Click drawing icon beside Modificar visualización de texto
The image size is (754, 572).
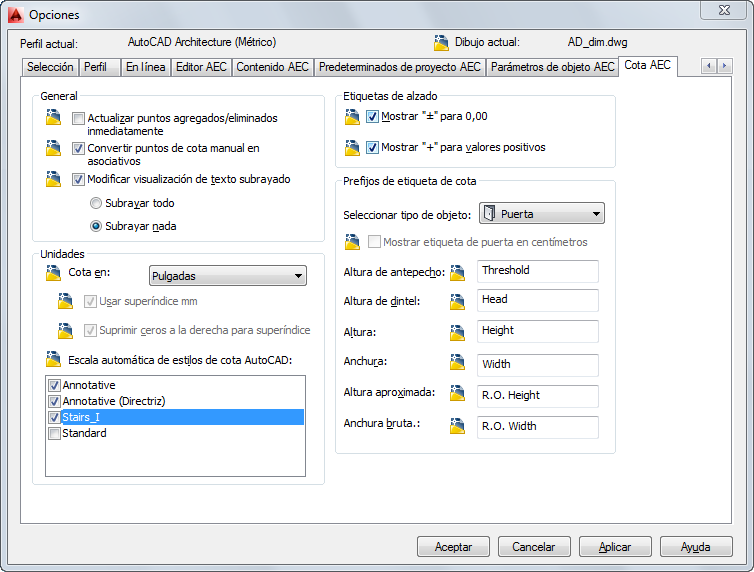[53, 179]
